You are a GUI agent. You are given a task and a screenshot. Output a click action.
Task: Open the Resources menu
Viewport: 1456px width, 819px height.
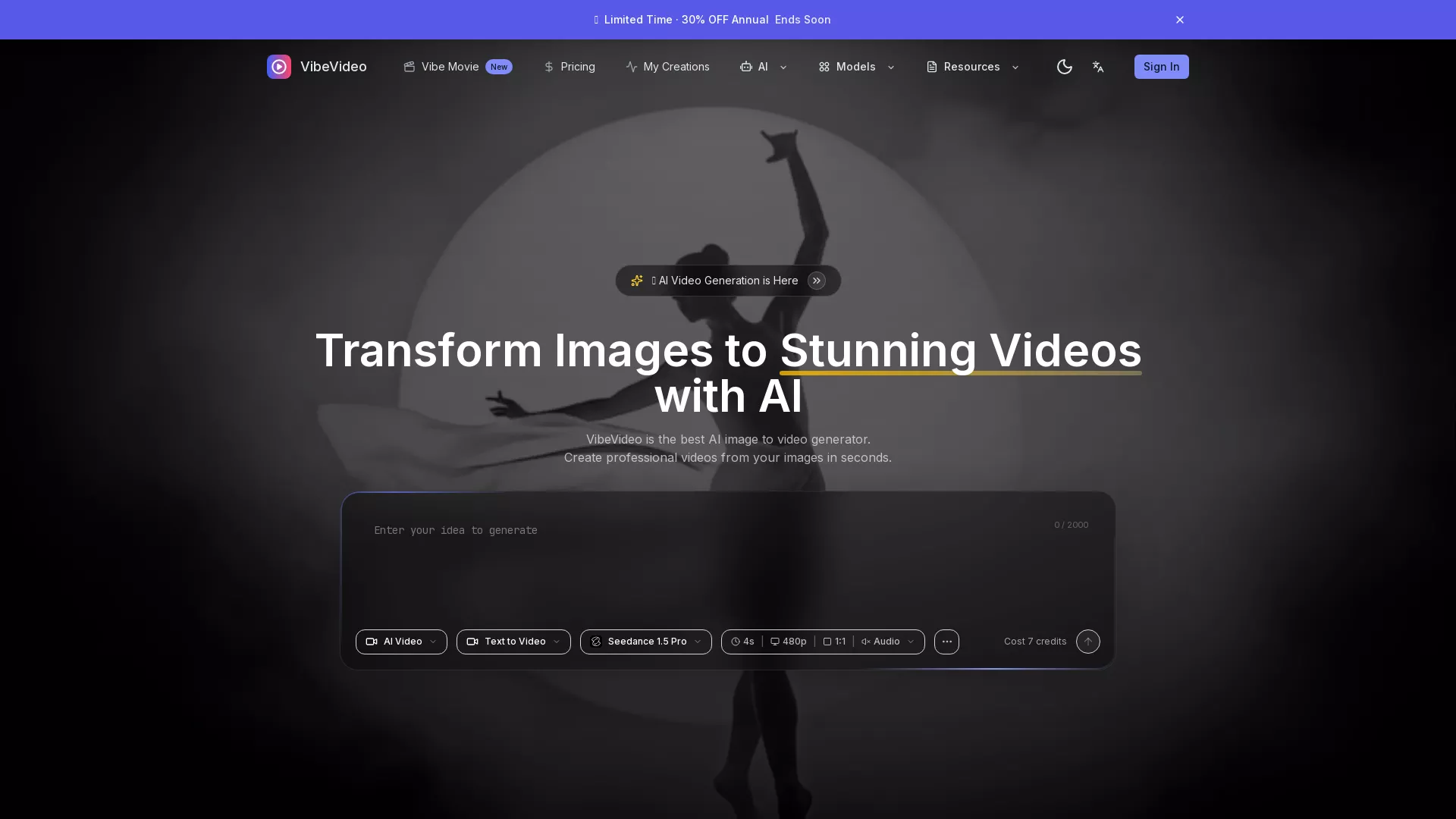[971, 67]
